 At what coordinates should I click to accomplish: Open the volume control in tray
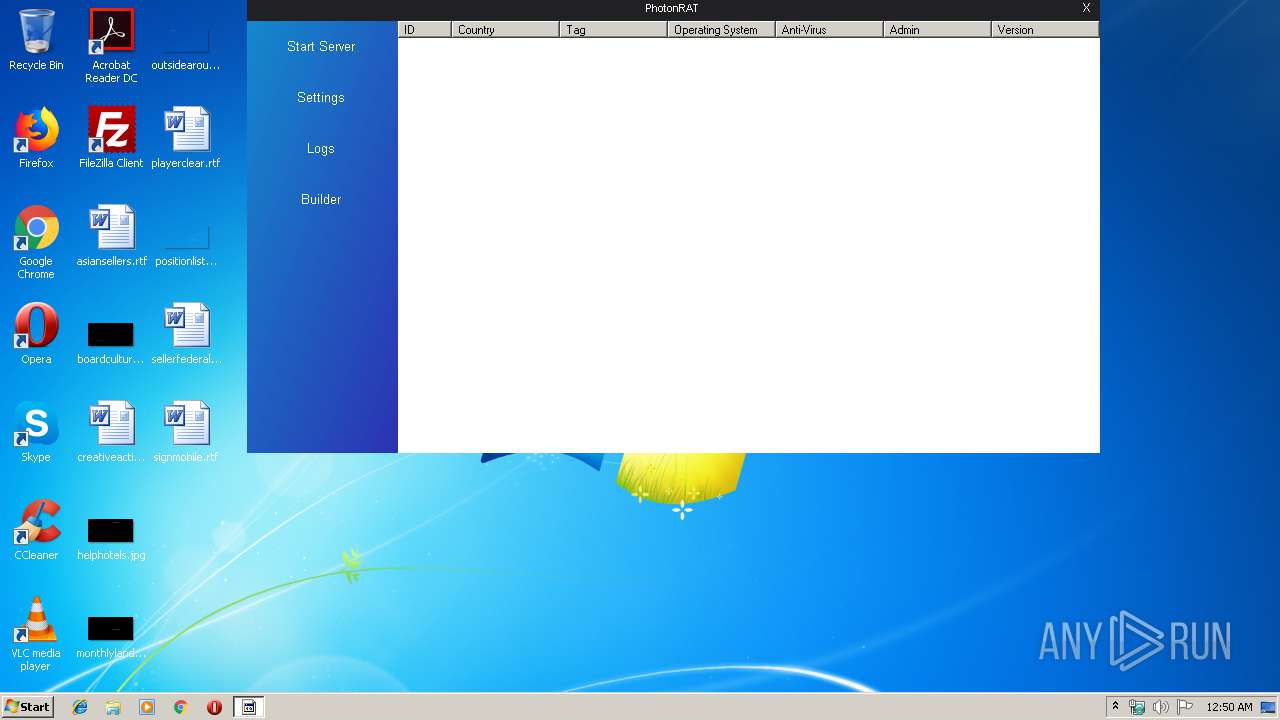coord(1161,707)
